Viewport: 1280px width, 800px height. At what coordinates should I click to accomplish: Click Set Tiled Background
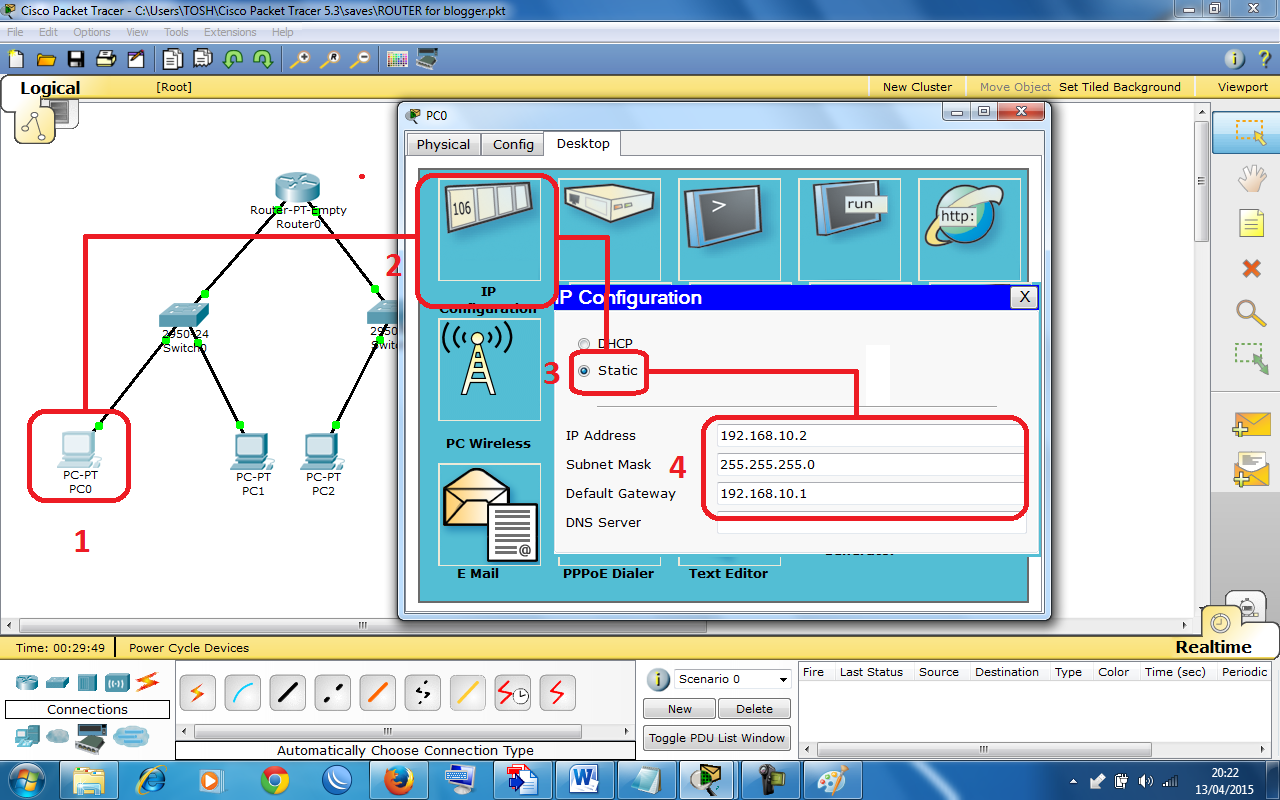(x=1120, y=87)
